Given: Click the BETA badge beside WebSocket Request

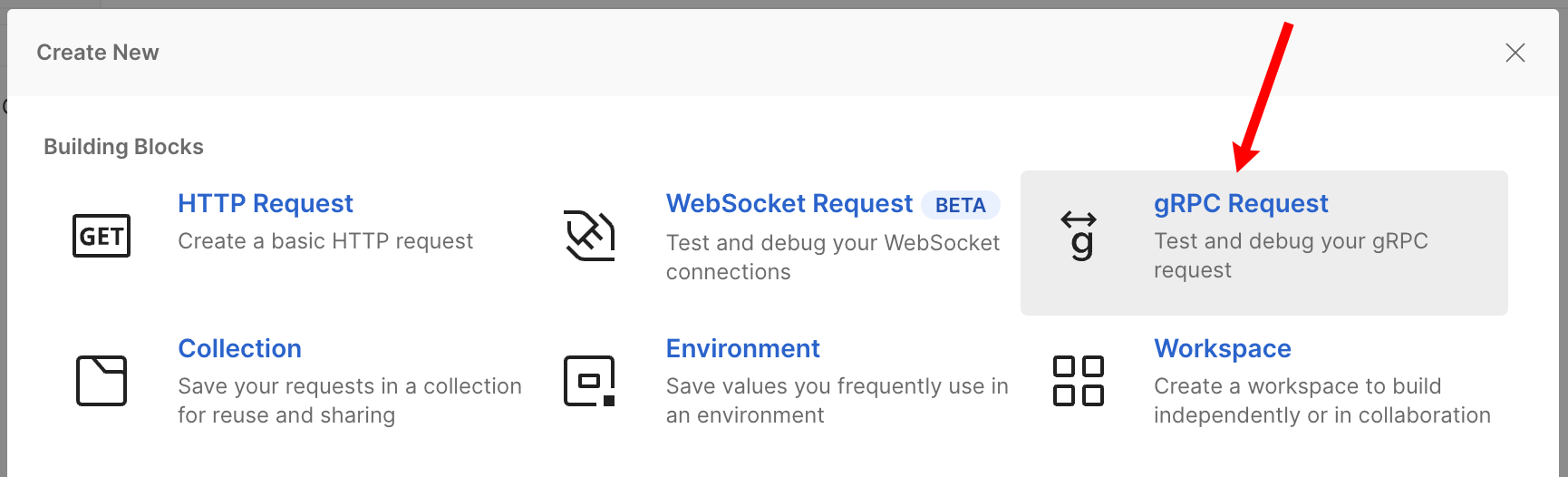Looking at the screenshot, I should (960, 205).
